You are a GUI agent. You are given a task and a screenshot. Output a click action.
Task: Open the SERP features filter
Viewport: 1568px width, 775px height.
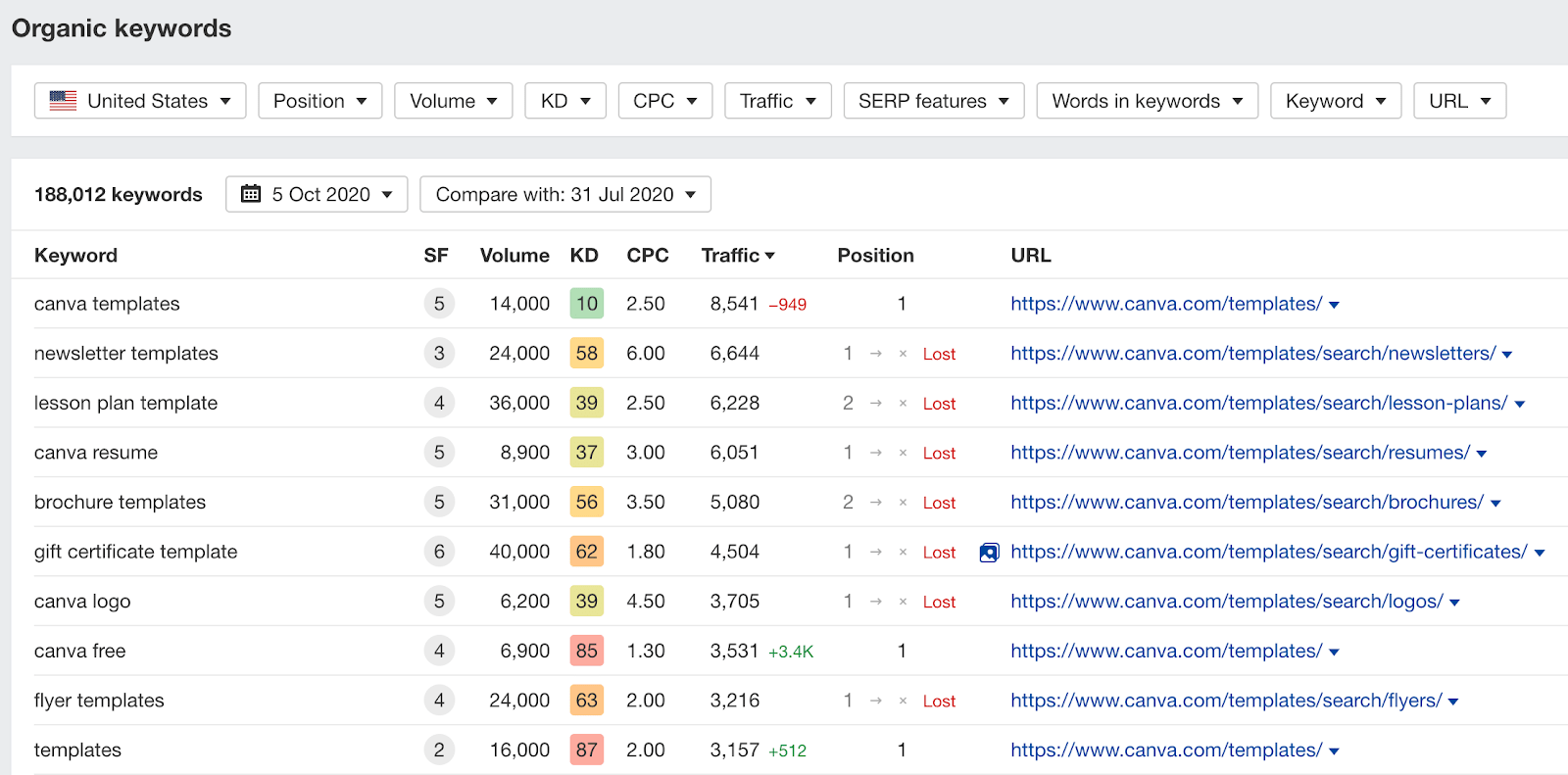tap(934, 101)
